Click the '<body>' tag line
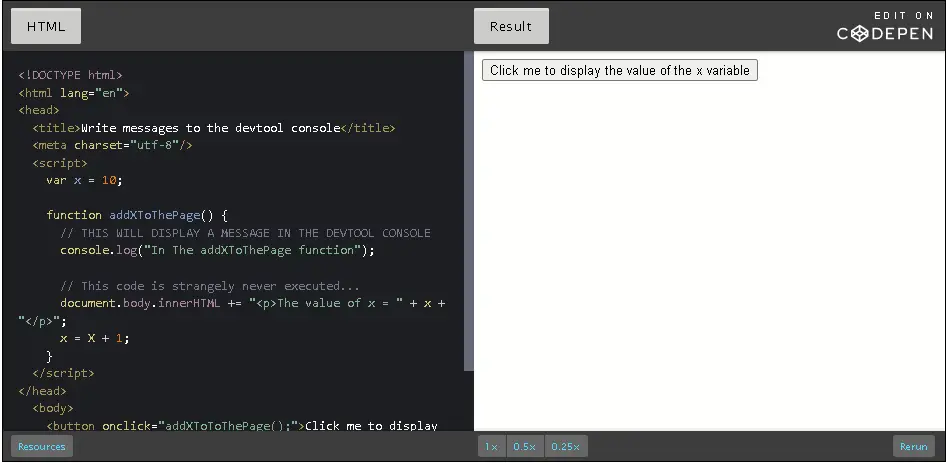This screenshot has width=946, height=463. pos(53,409)
